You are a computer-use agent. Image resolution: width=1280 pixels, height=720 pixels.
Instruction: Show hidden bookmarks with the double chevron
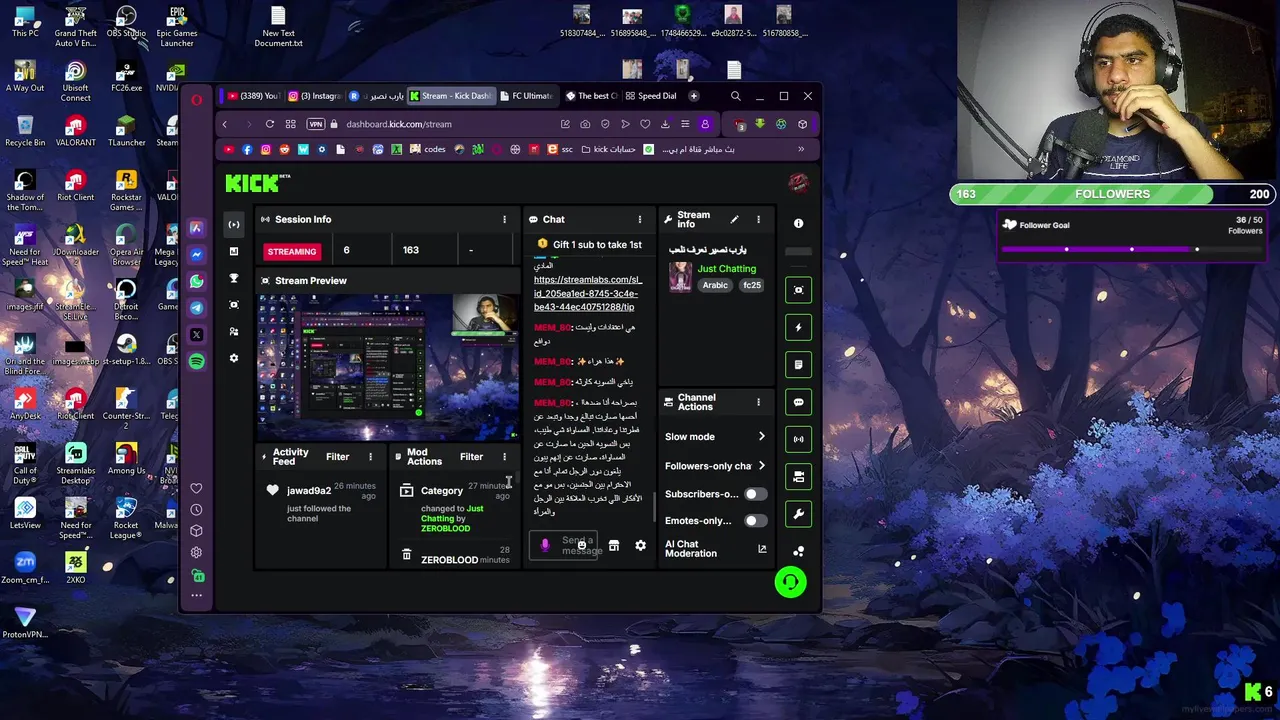[801, 149]
